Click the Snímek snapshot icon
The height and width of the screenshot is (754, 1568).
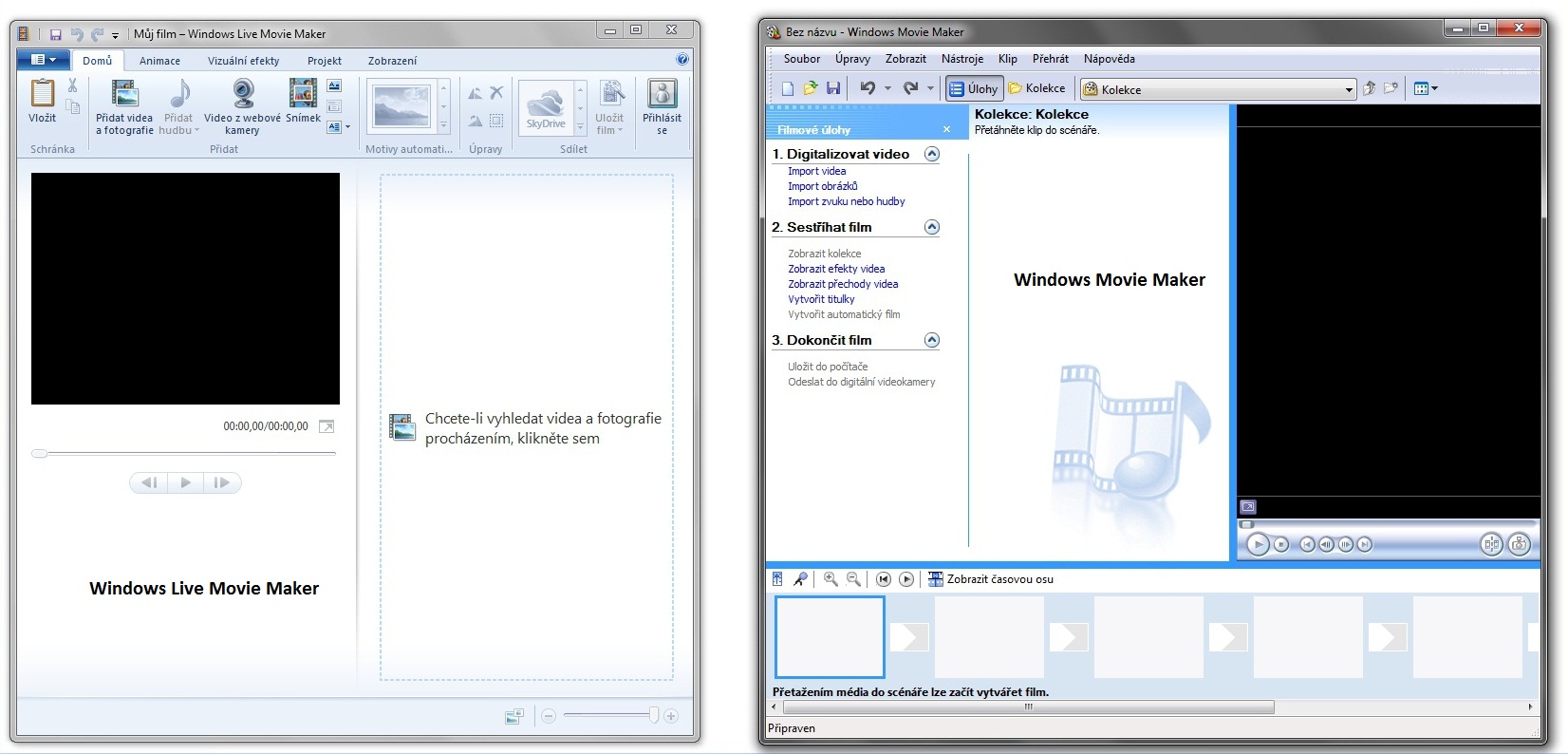303,94
